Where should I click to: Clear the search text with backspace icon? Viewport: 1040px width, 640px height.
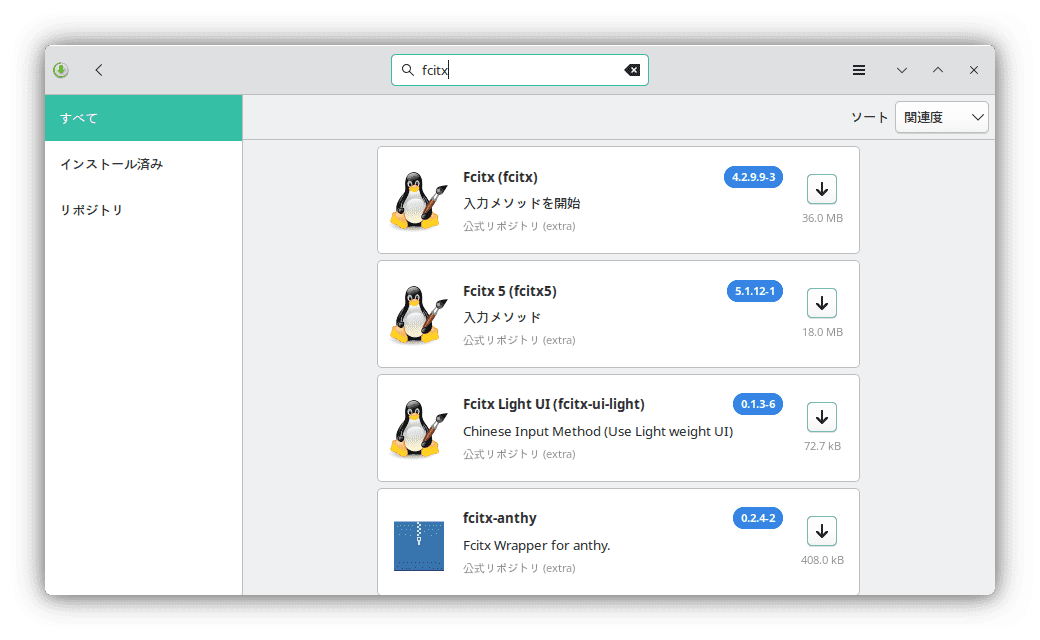(x=632, y=70)
